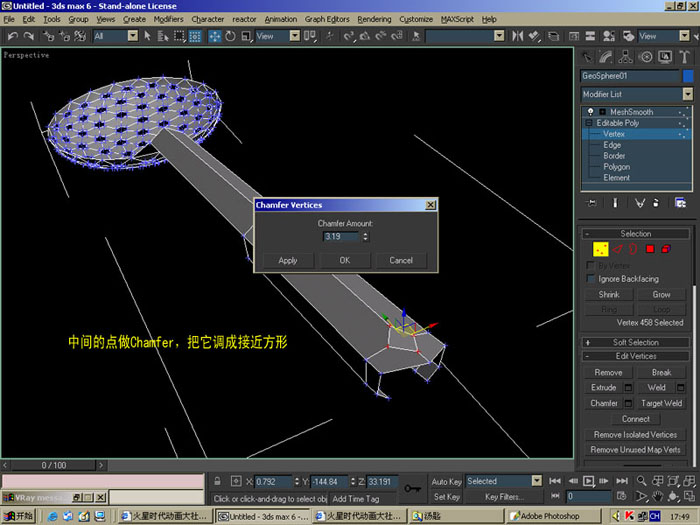Click Remove Isolated Vertices button

(635, 434)
